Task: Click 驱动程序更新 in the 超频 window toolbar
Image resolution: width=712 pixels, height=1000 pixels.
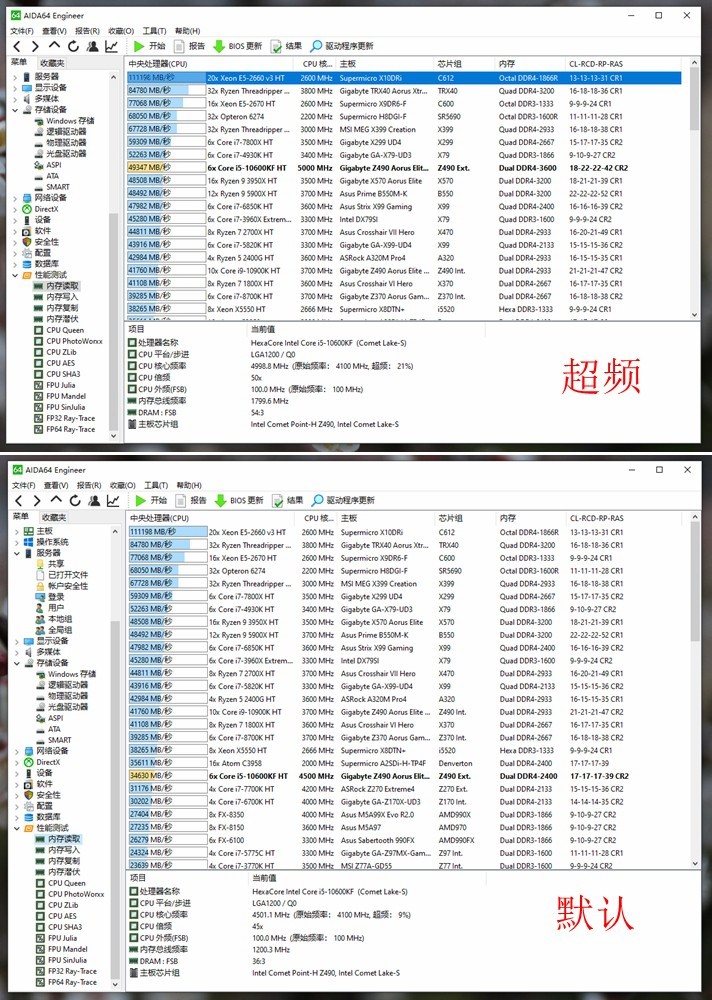Action: tap(342, 46)
